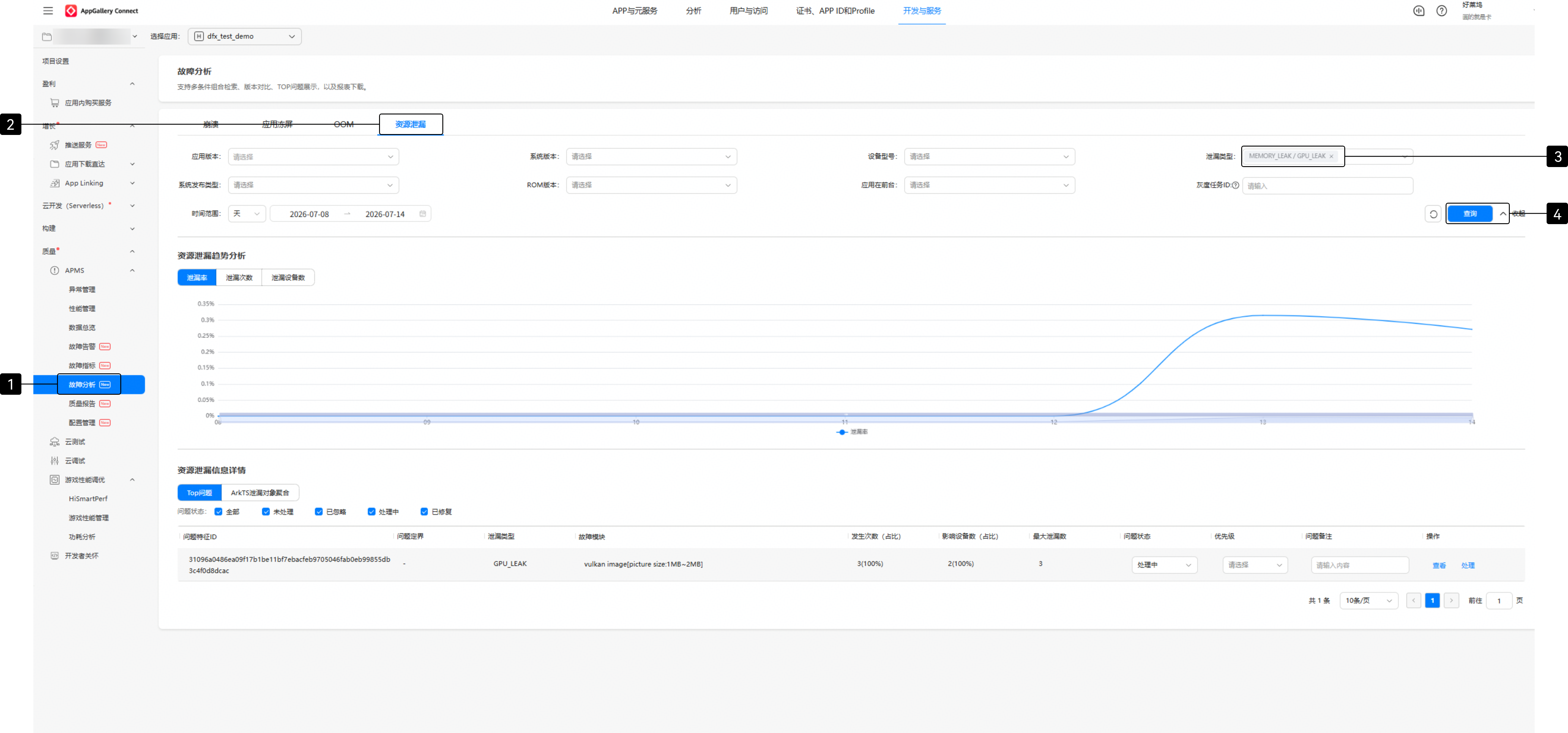The image size is (1568, 733).
Task: Toggle the 已修复 checkbox
Action: [x=424, y=512]
